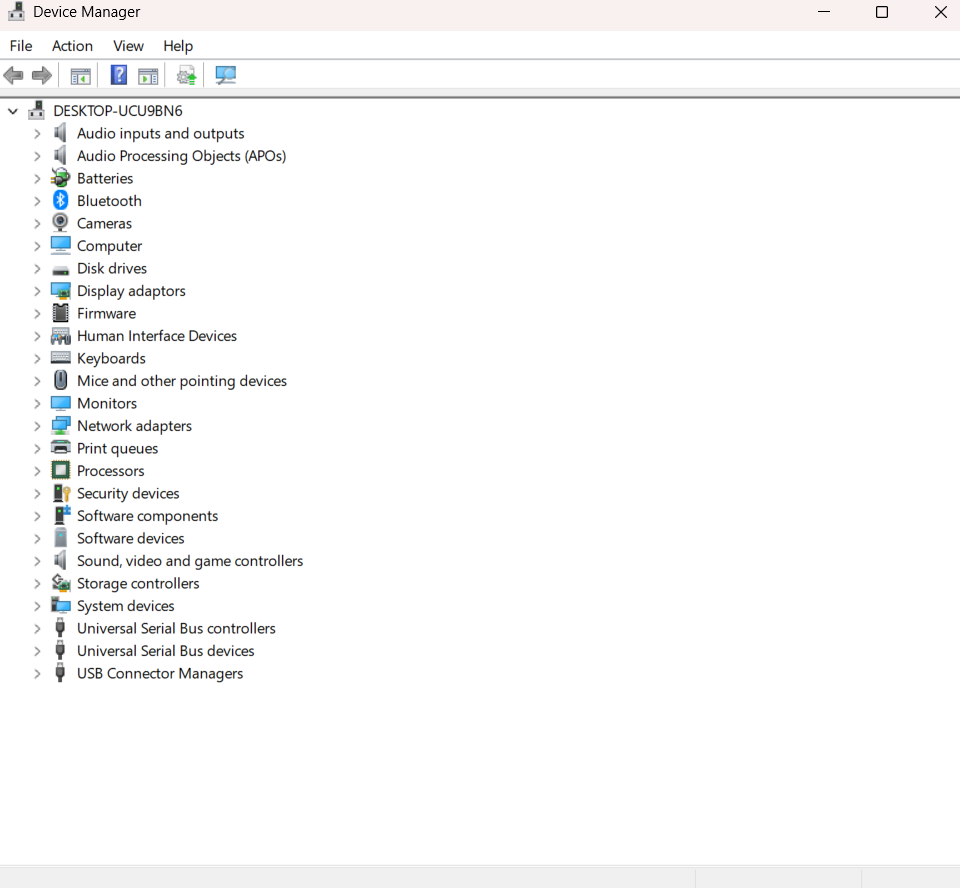Click the Help menu item
This screenshot has width=960, height=888.
pos(178,46)
